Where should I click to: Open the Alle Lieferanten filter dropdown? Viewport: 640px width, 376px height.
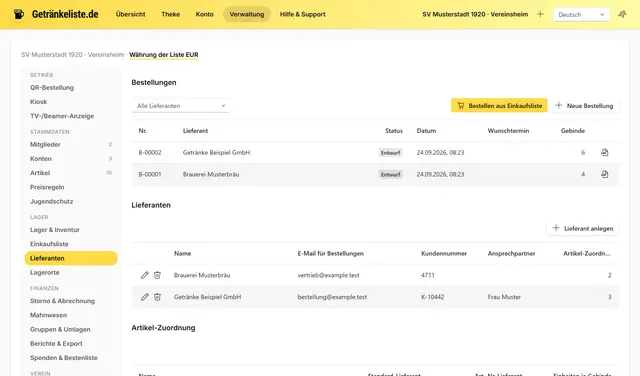[x=181, y=106]
